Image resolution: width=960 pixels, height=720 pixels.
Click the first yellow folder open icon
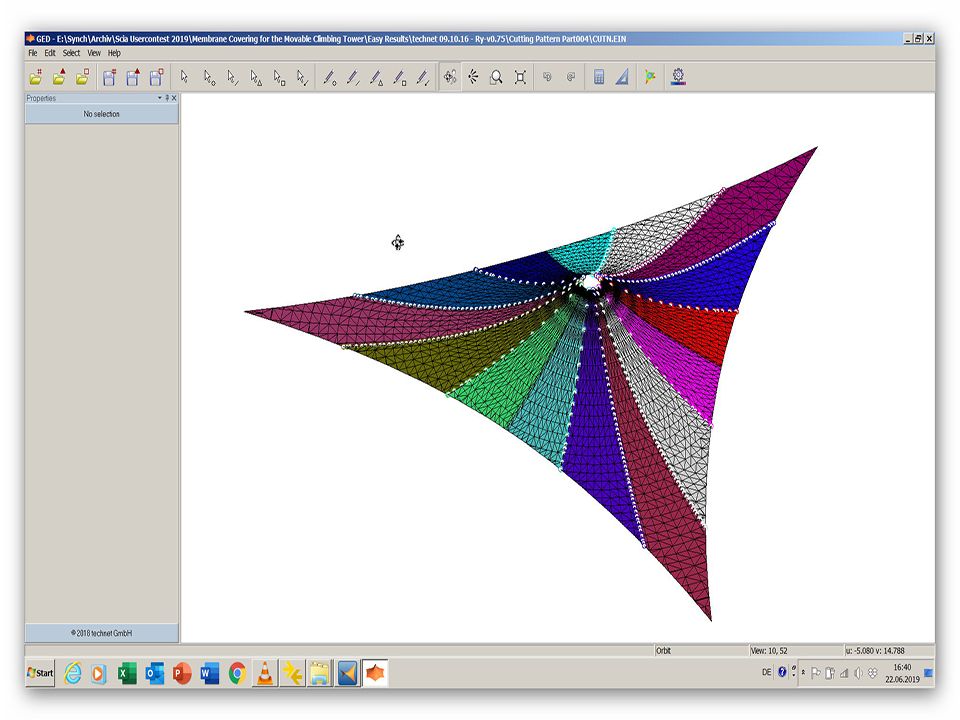coord(36,77)
